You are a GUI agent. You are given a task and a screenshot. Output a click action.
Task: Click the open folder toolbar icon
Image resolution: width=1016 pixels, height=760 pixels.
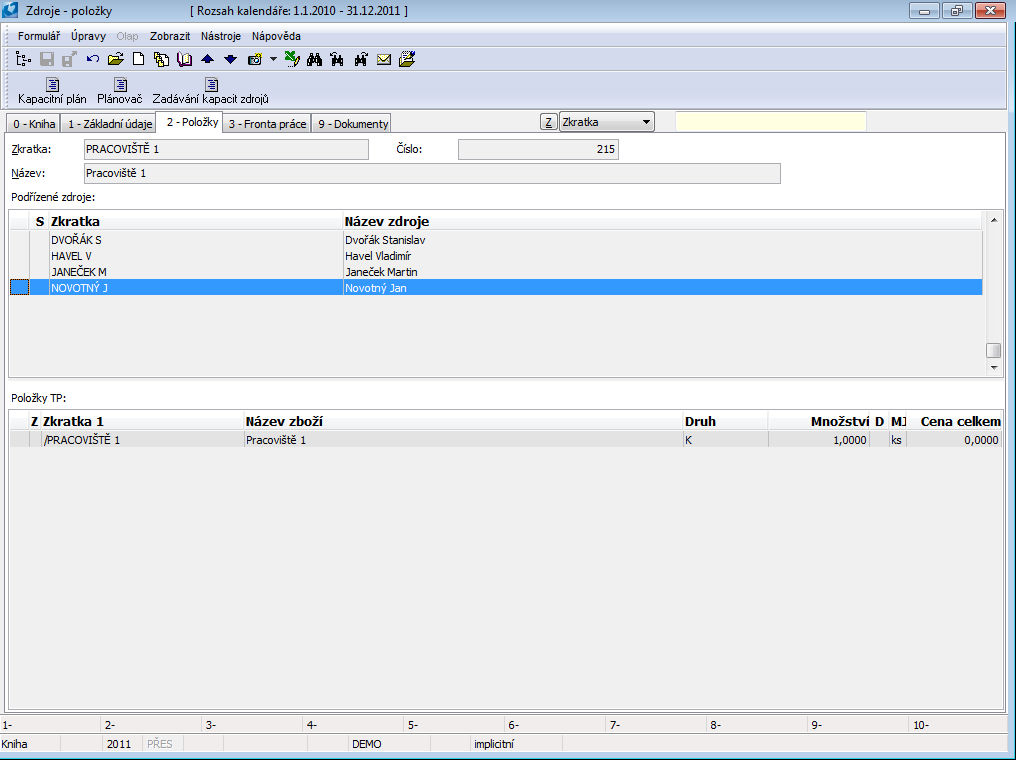coord(116,59)
